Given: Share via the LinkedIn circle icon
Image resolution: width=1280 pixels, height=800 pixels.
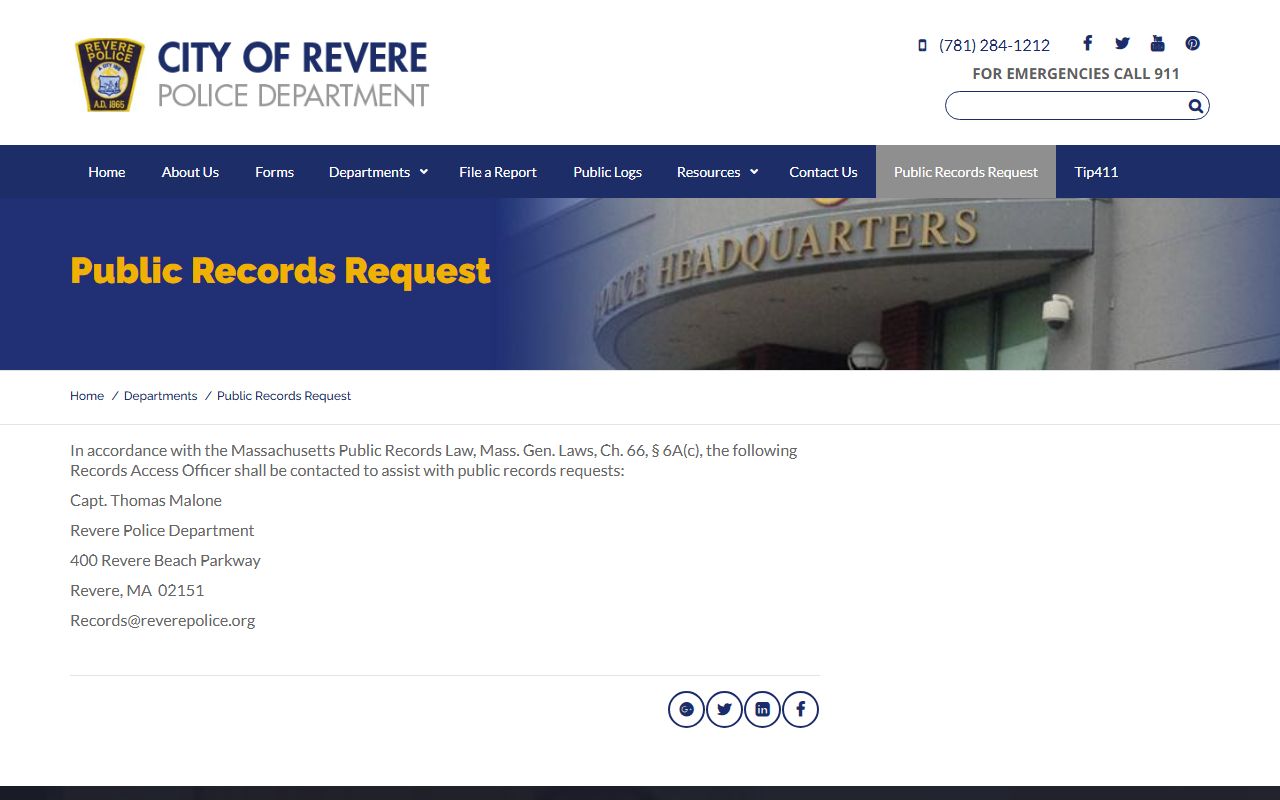Looking at the screenshot, I should pos(762,709).
